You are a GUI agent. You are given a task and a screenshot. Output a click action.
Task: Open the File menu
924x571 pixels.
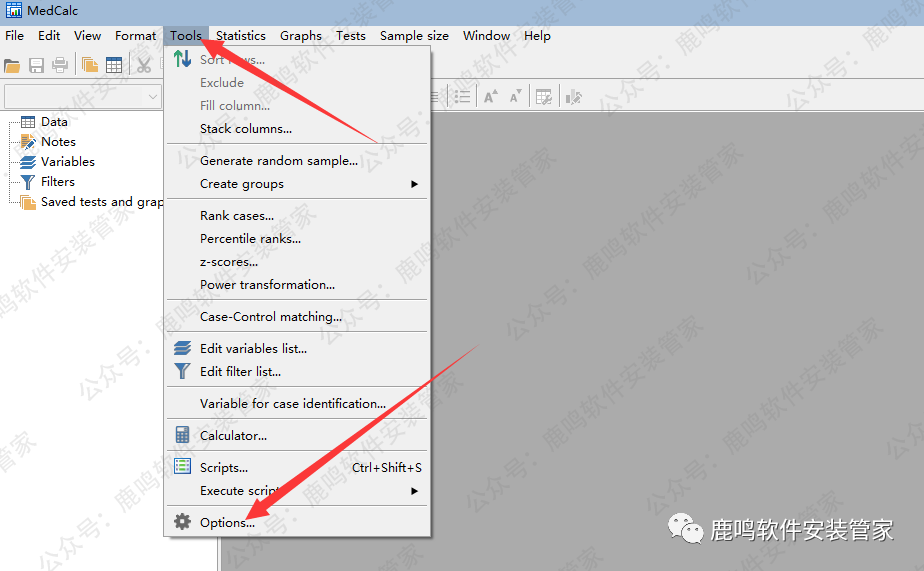coord(15,36)
